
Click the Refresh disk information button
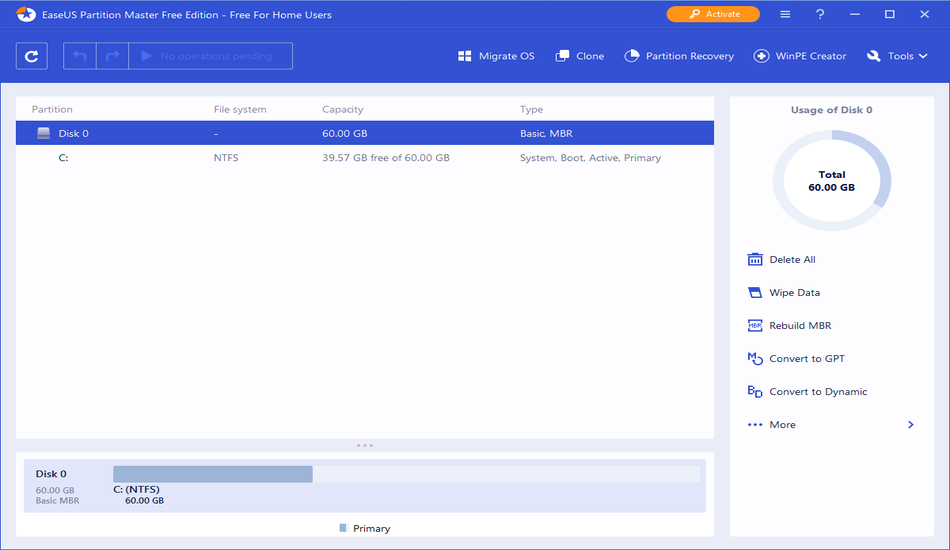pos(32,56)
